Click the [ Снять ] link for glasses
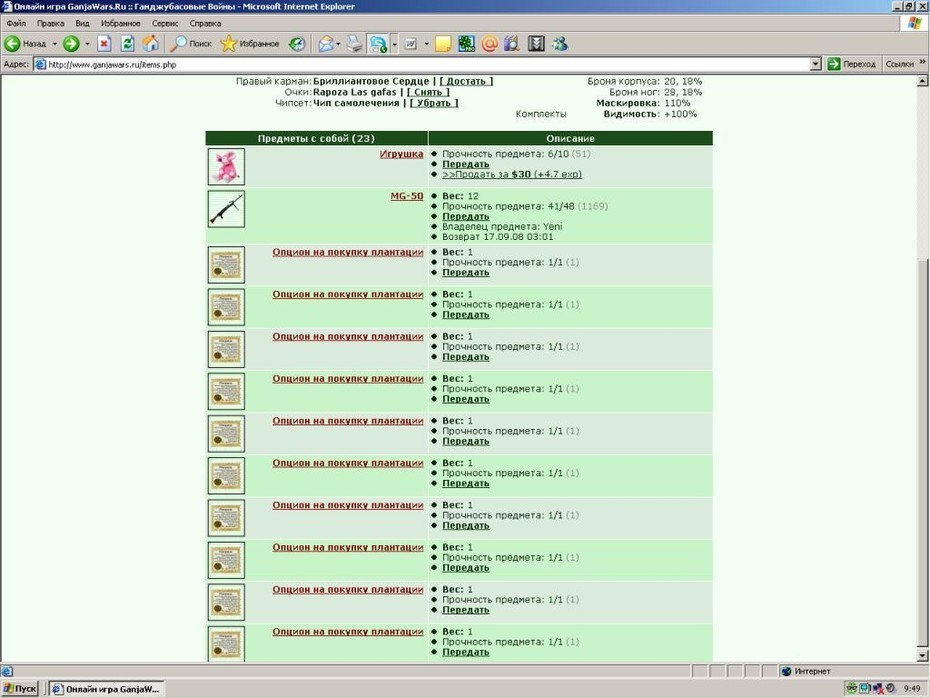The image size is (930, 698). (428, 93)
